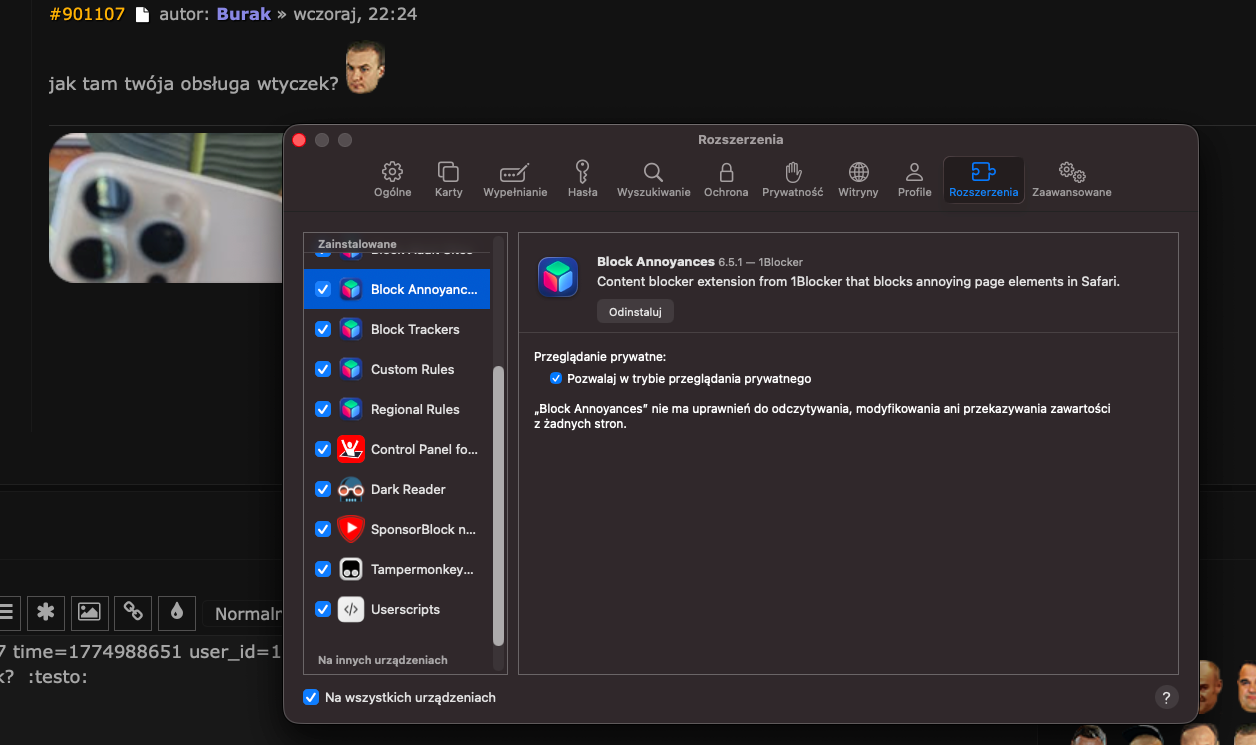The image size is (1256, 745).
Task: Disable the Block Trackers extension checkbox
Action: pos(323,329)
